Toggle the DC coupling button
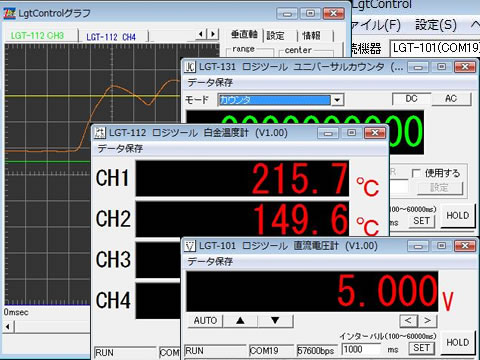 point(411,99)
